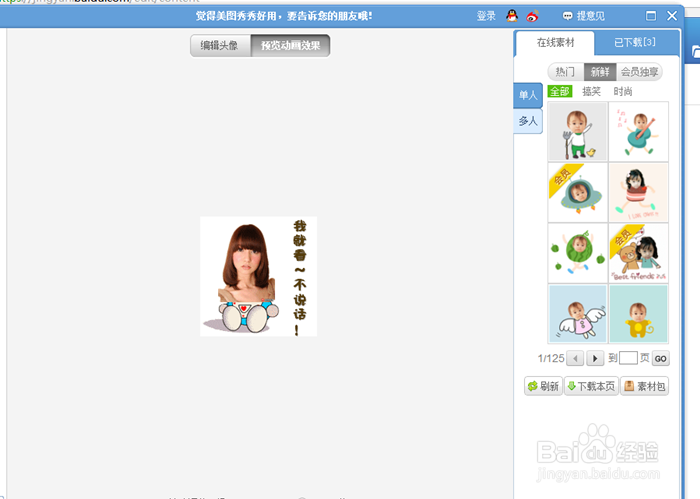Click the 登录 login link
The height and width of the screenshot is (499, 700).
[486, 16]
